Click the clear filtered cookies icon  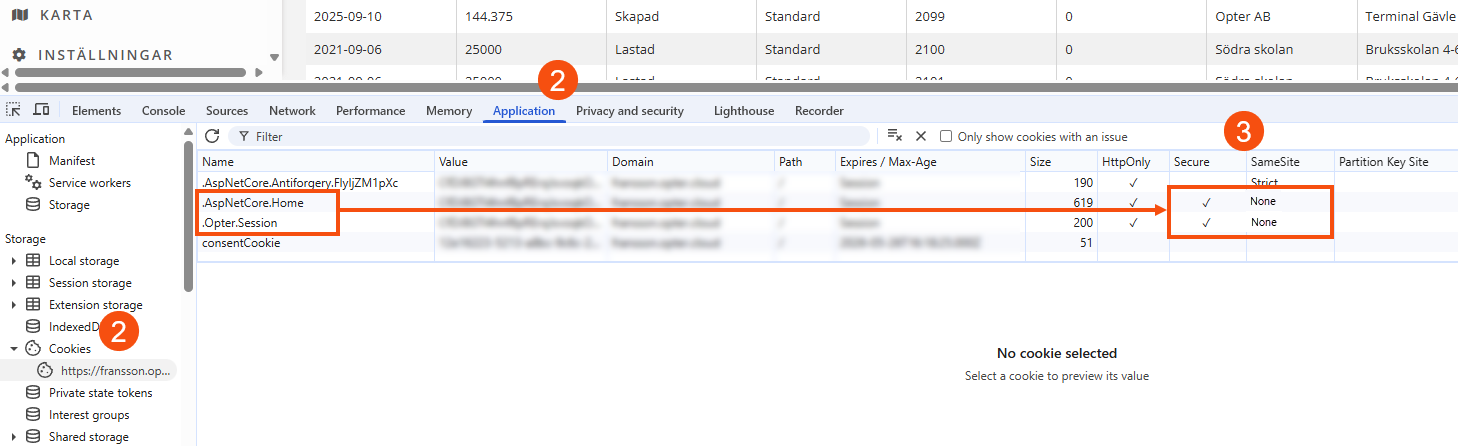click(895, 136)
